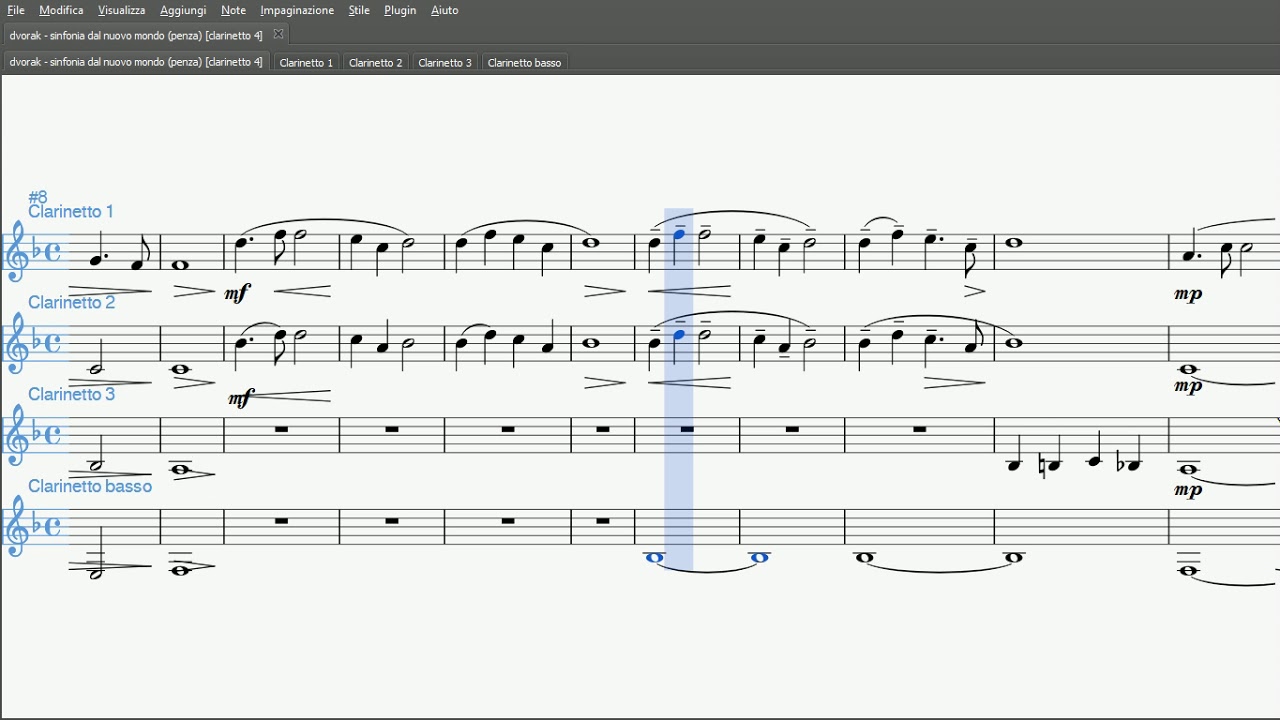Select the Clarinetto 3 staff label
This screenshot has height=720, width=1280.
72,394
